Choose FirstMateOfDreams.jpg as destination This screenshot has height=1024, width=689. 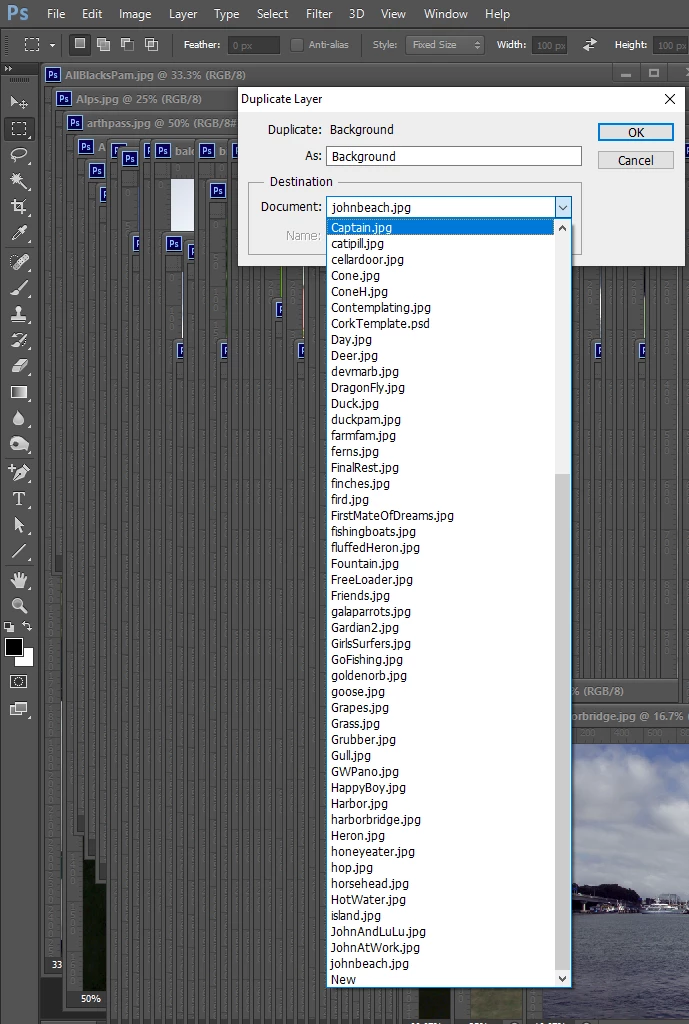(440, 515)
